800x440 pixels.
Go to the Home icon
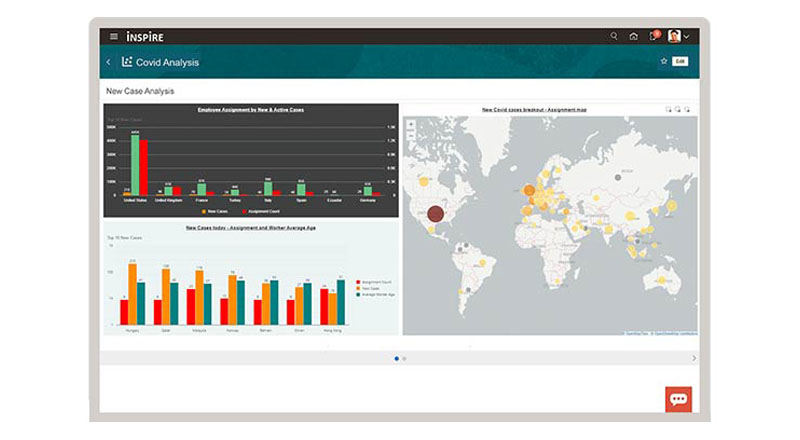(633, 36)
